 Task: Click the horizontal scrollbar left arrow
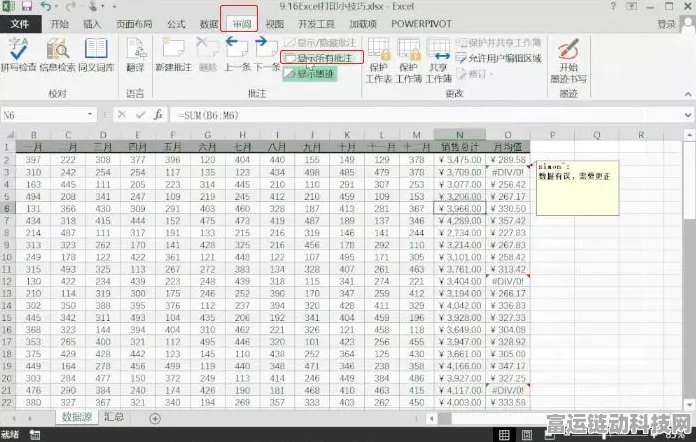(431, 418)
